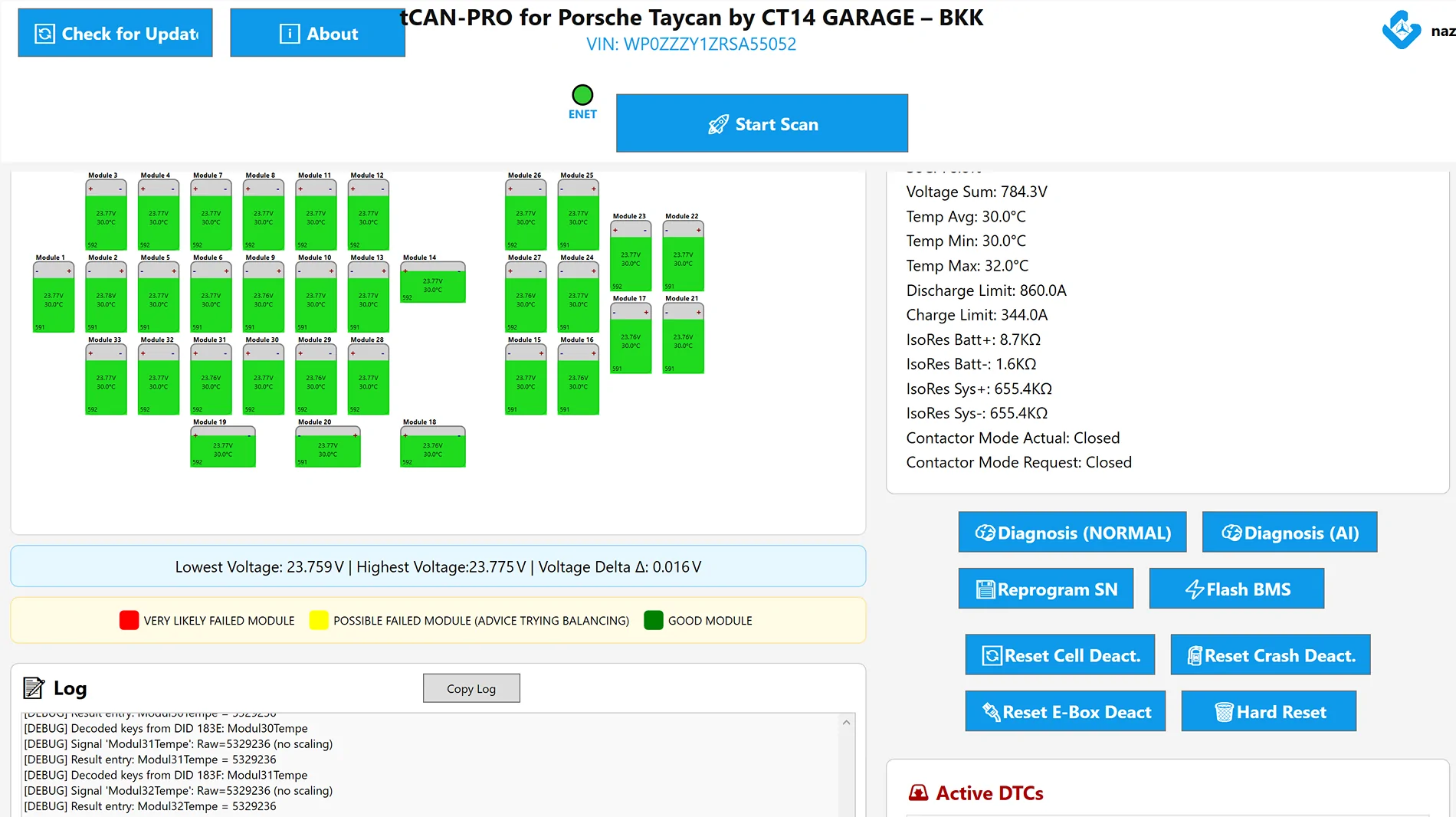Click Reset Crash Deact. button
The height and width of the screenshot is (817, 1456).
1271,655
